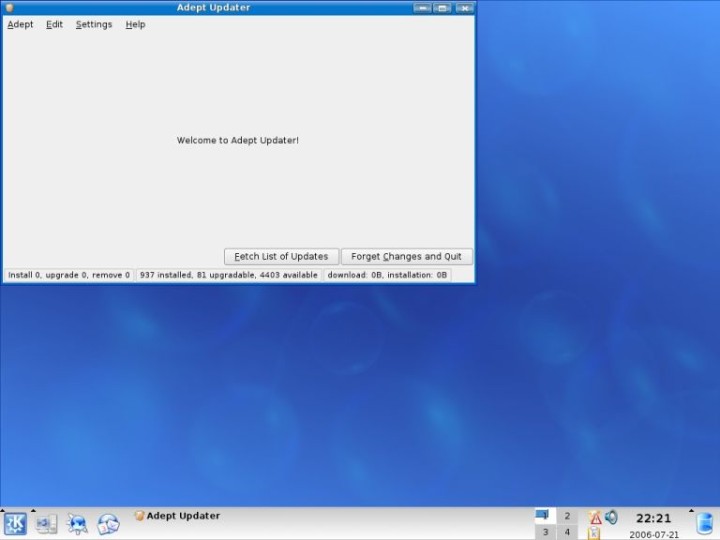Image resolution: width=720 pixels, height=540 pixels.
Task: Click 'Install 0, upgrade 0, remove 0' status
Action: (x=69, y=275)
